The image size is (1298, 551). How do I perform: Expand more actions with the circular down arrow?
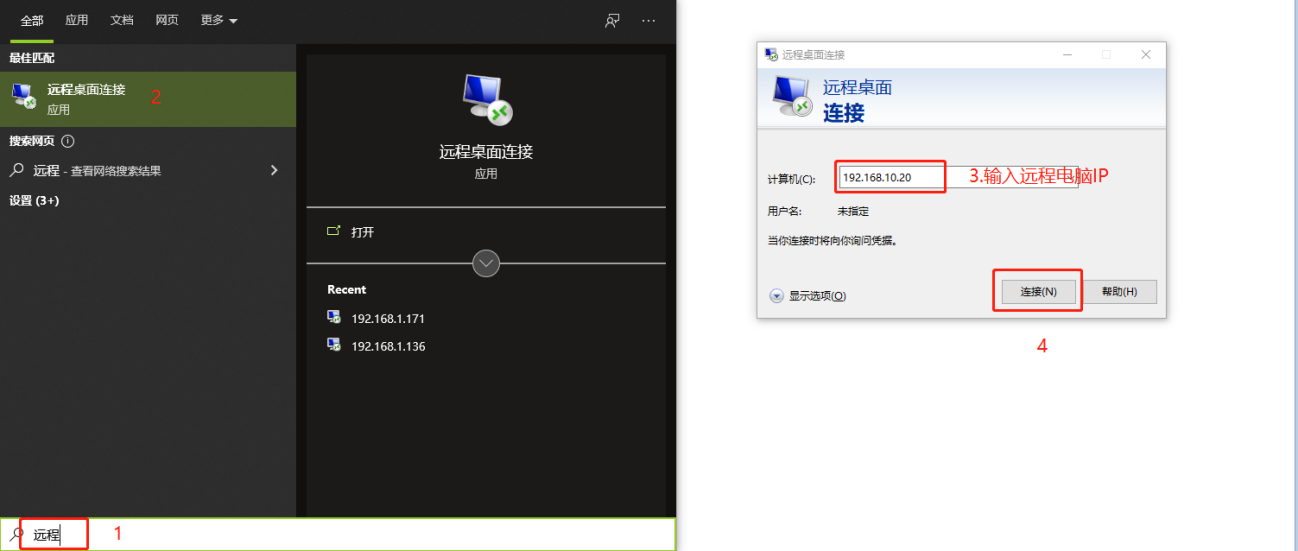click(x=486, y=264)
